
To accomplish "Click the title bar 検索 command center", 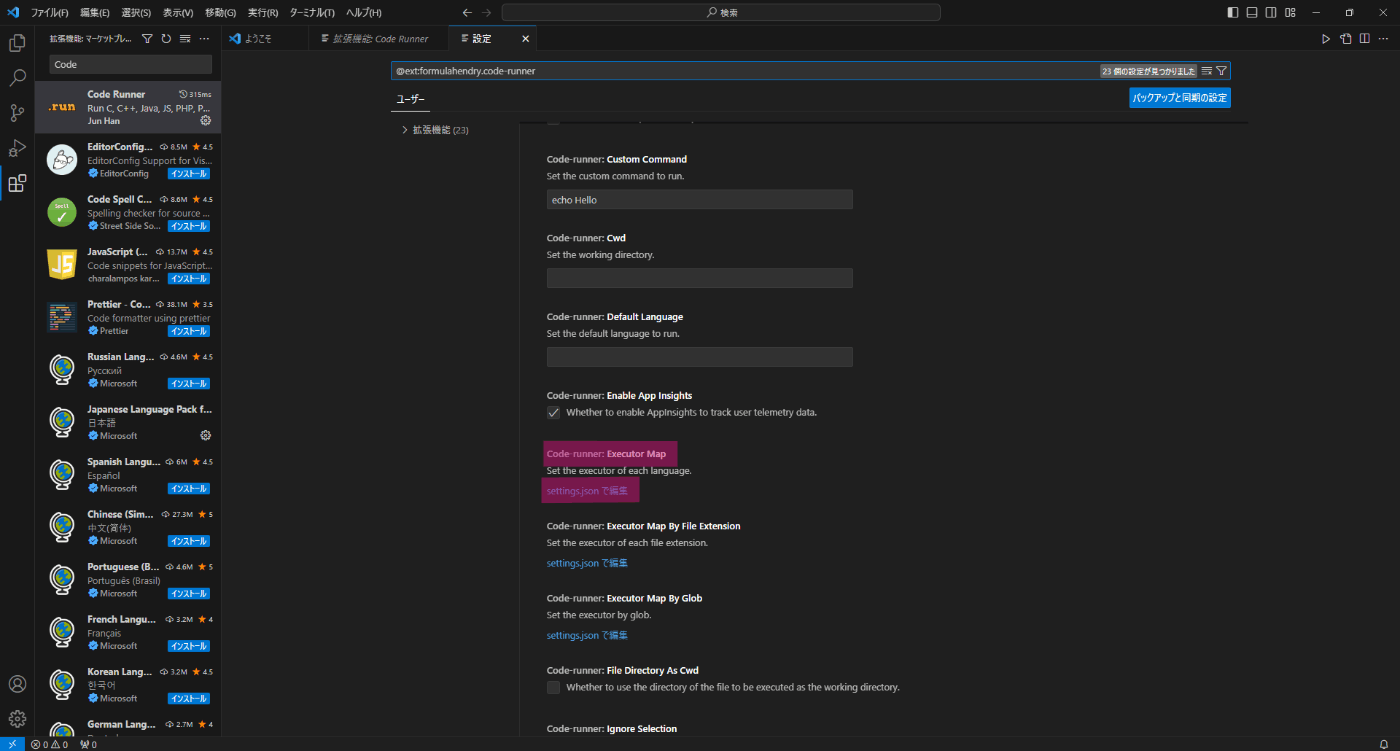I will 721,13.
